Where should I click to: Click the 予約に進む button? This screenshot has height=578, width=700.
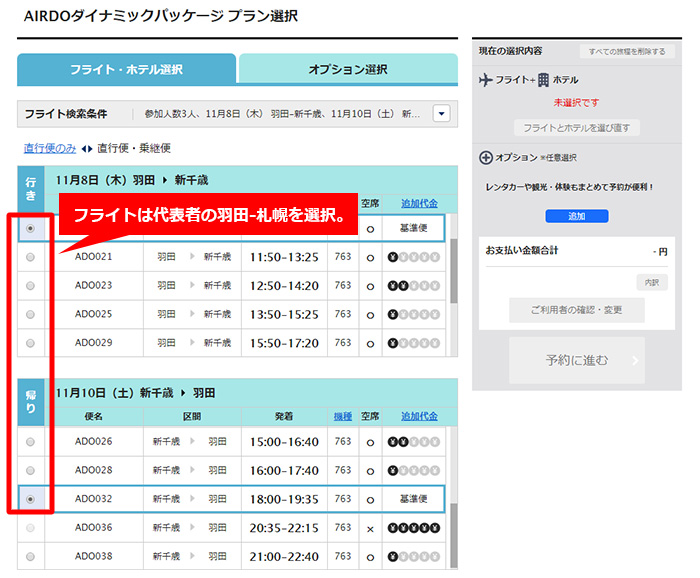[x=577, y=360]
